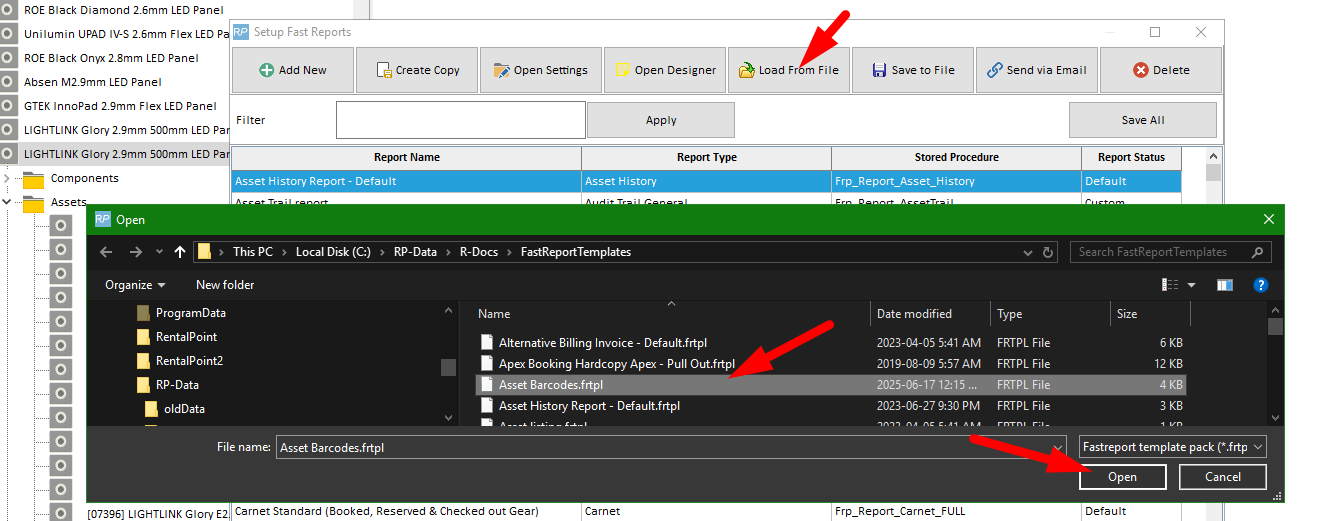Select ROE Black Diamond 2.6mm LED Panel

tap(111, 10)
